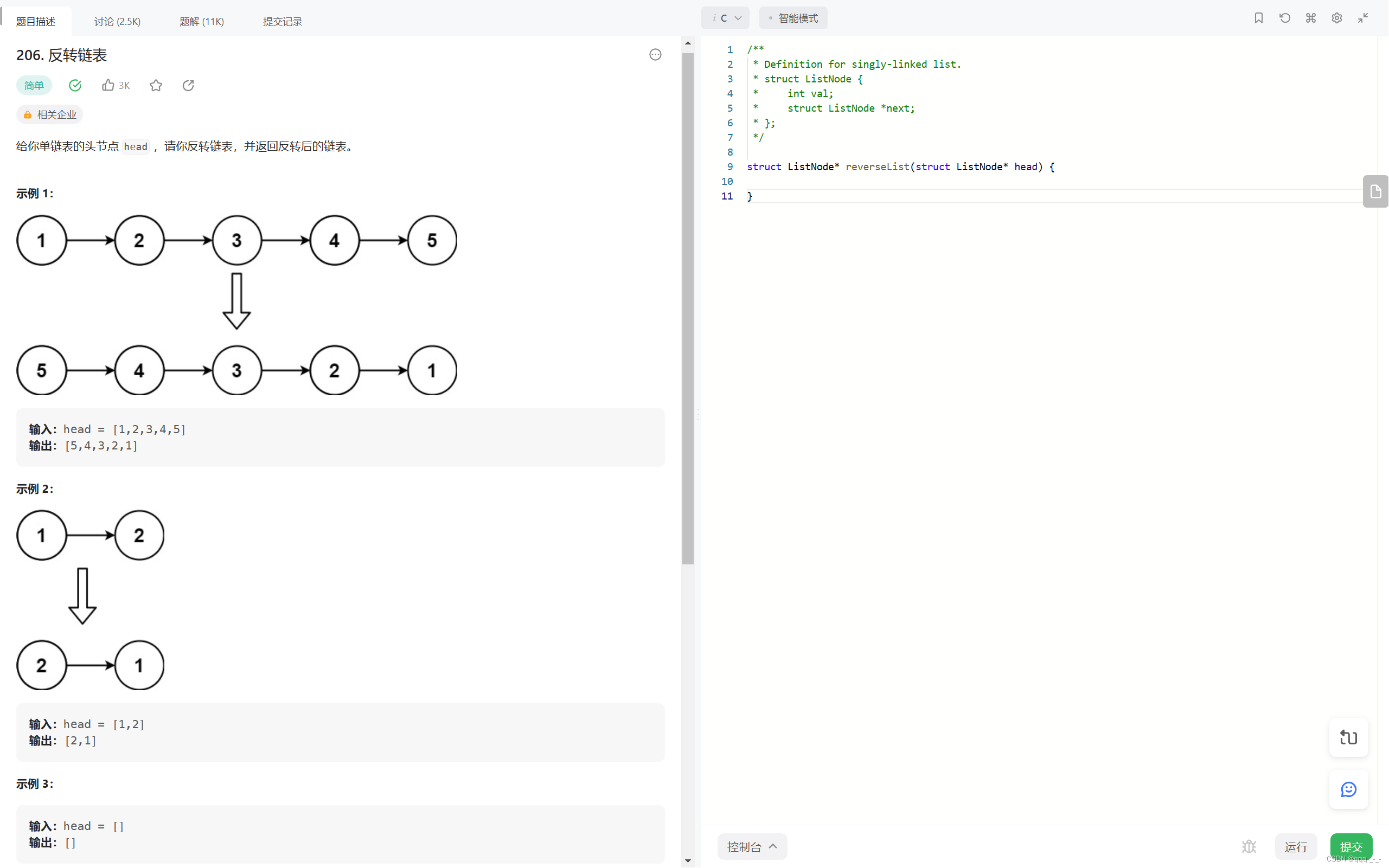The height and width of the screenshot is (868, 1389).
Task: Toggle the 智能模式 smart mode
Action: click(x=793, y=18)
